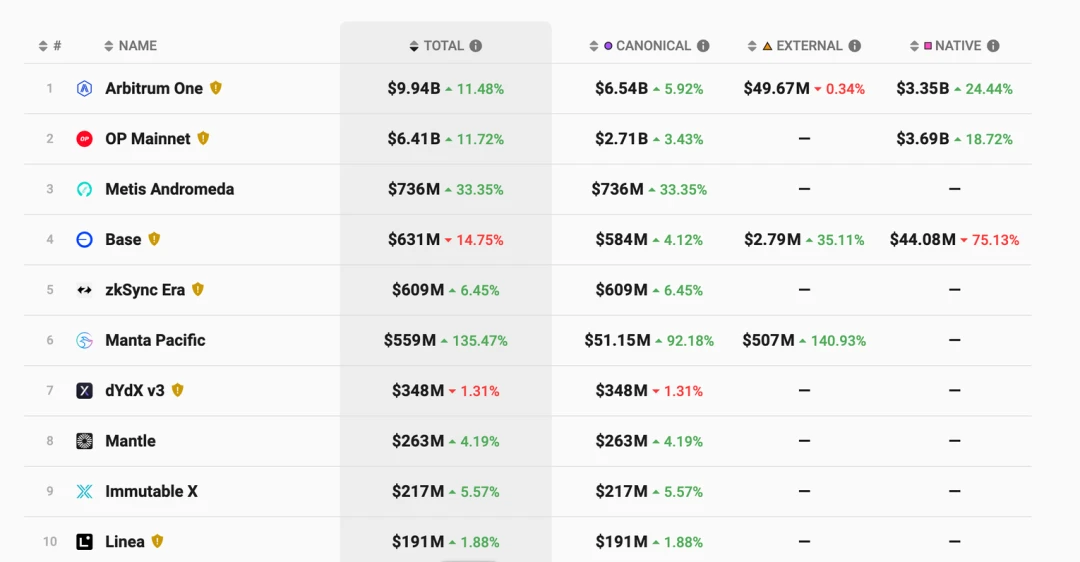
Task: Click the Manta Pacific logo icon
Action: click(x=84, y=340)
